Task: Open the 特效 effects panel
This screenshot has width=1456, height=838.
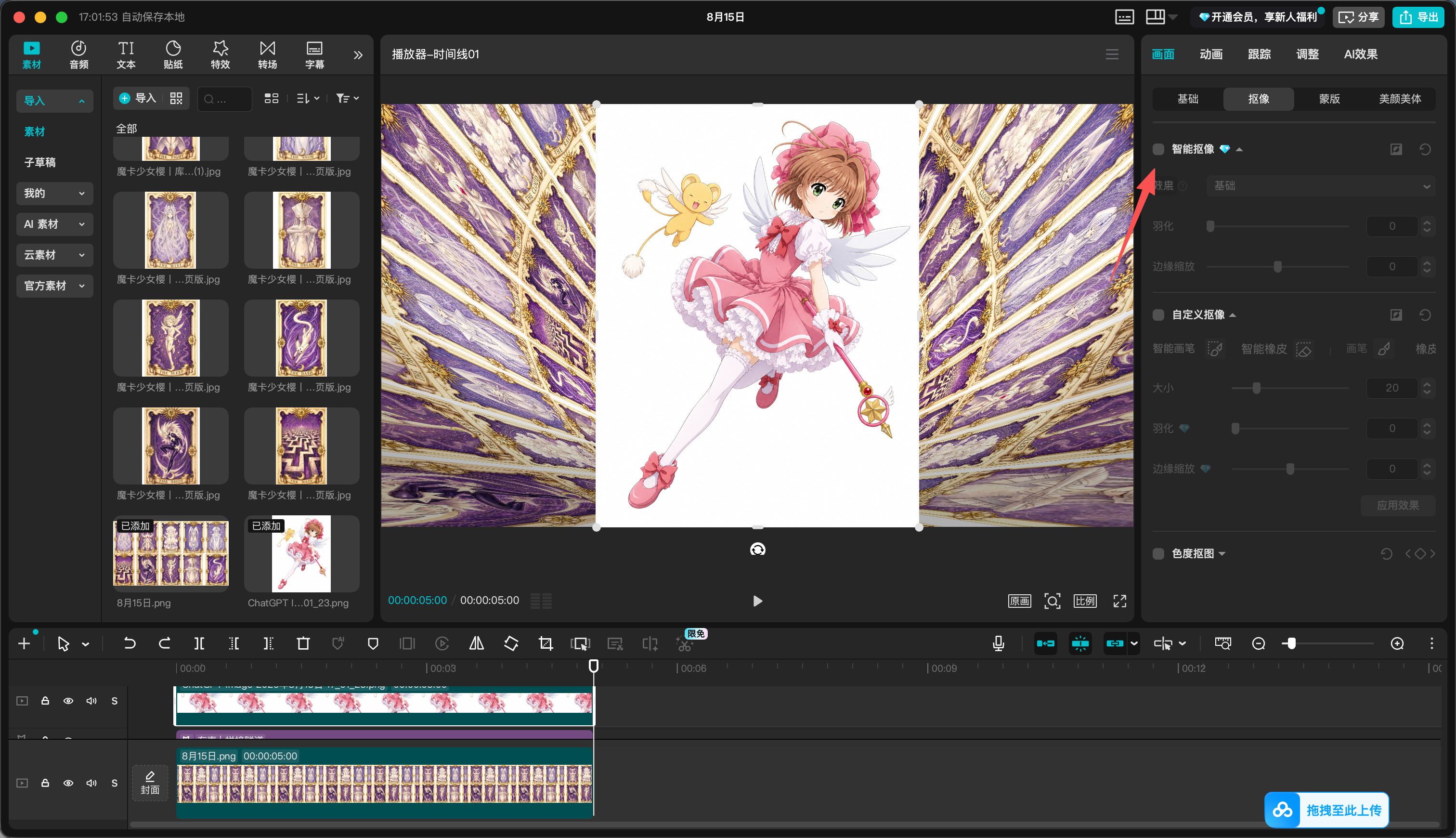Action: click(221, 55)
